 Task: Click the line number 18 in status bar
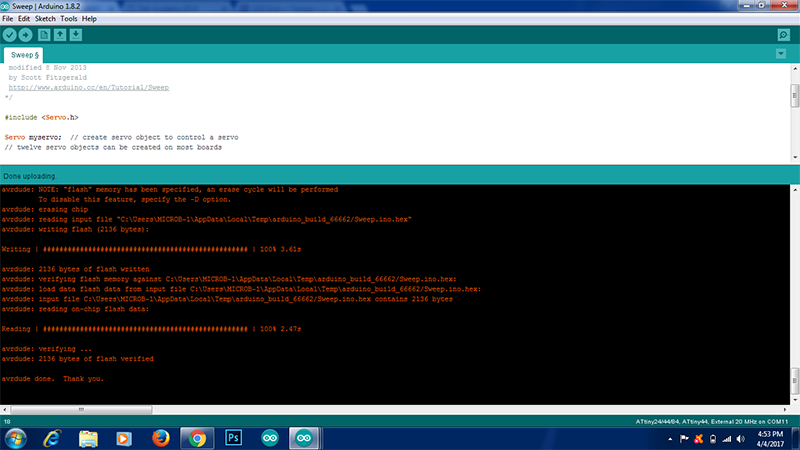(x=7, y=422)
